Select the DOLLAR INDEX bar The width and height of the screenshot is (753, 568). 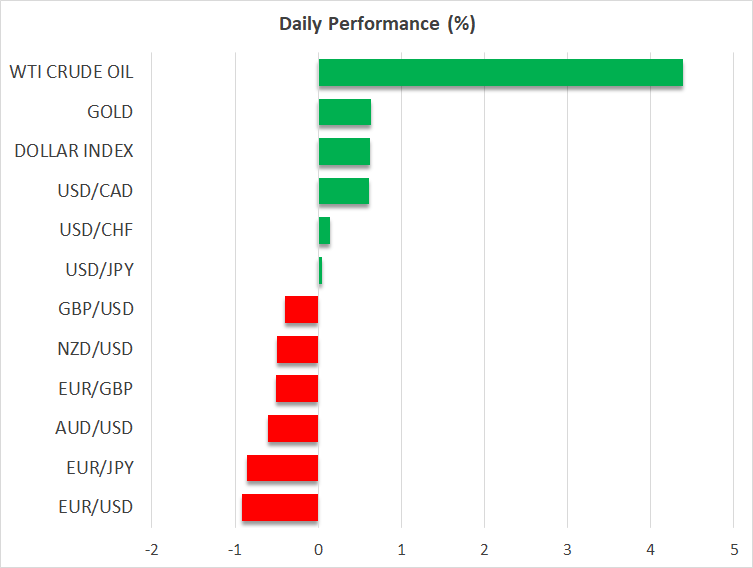pyautogui.click(x=344, y=152)
